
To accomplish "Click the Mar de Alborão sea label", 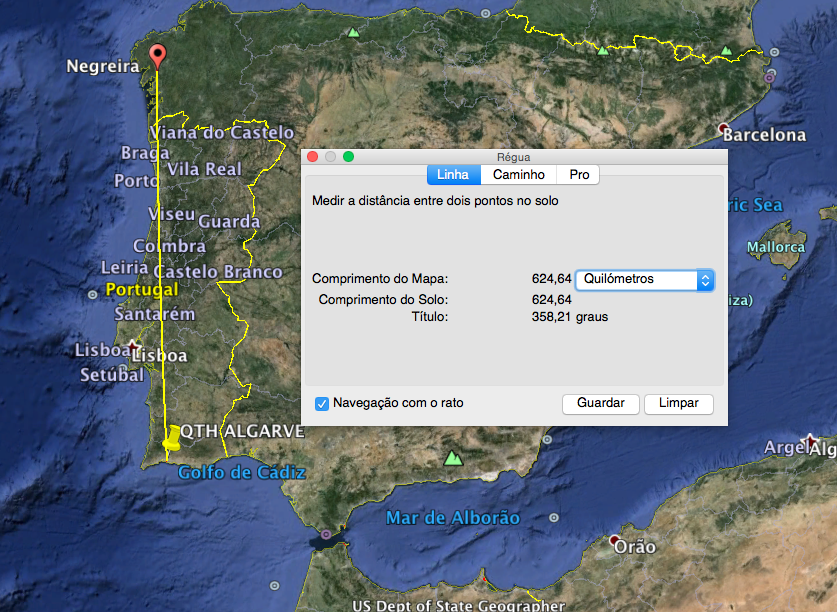I will tap(453, 518).
